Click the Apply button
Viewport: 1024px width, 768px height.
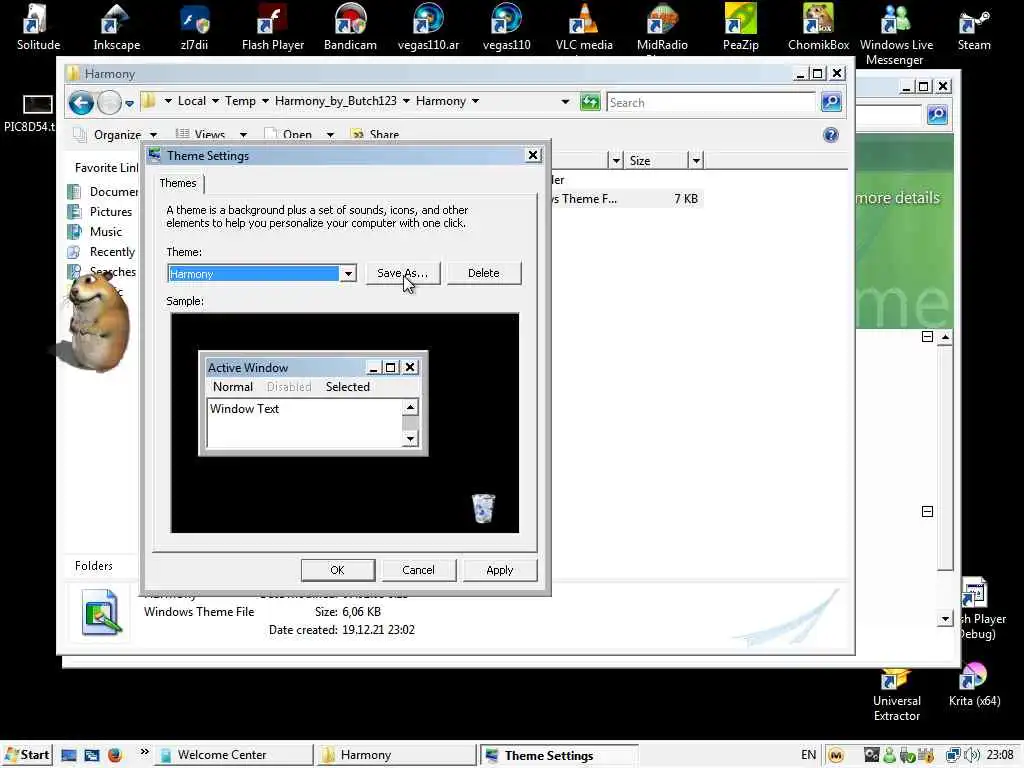500,569
